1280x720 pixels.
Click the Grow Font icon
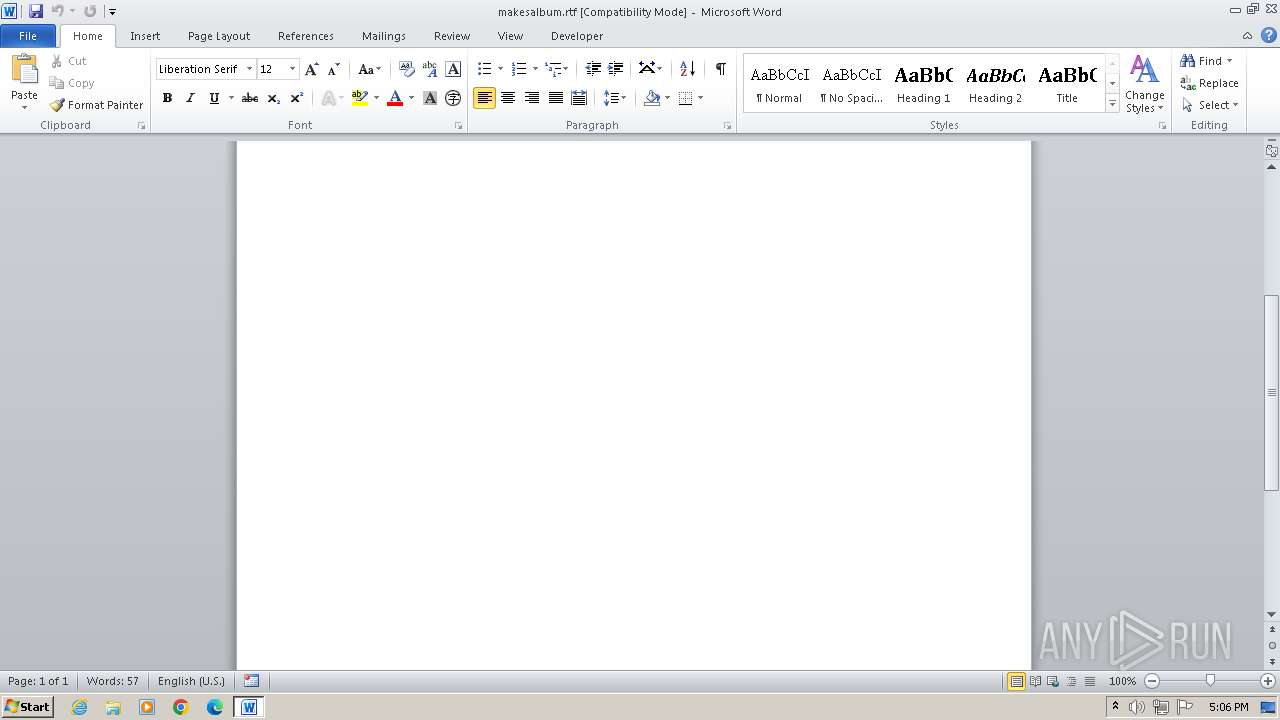coord(312,69)
